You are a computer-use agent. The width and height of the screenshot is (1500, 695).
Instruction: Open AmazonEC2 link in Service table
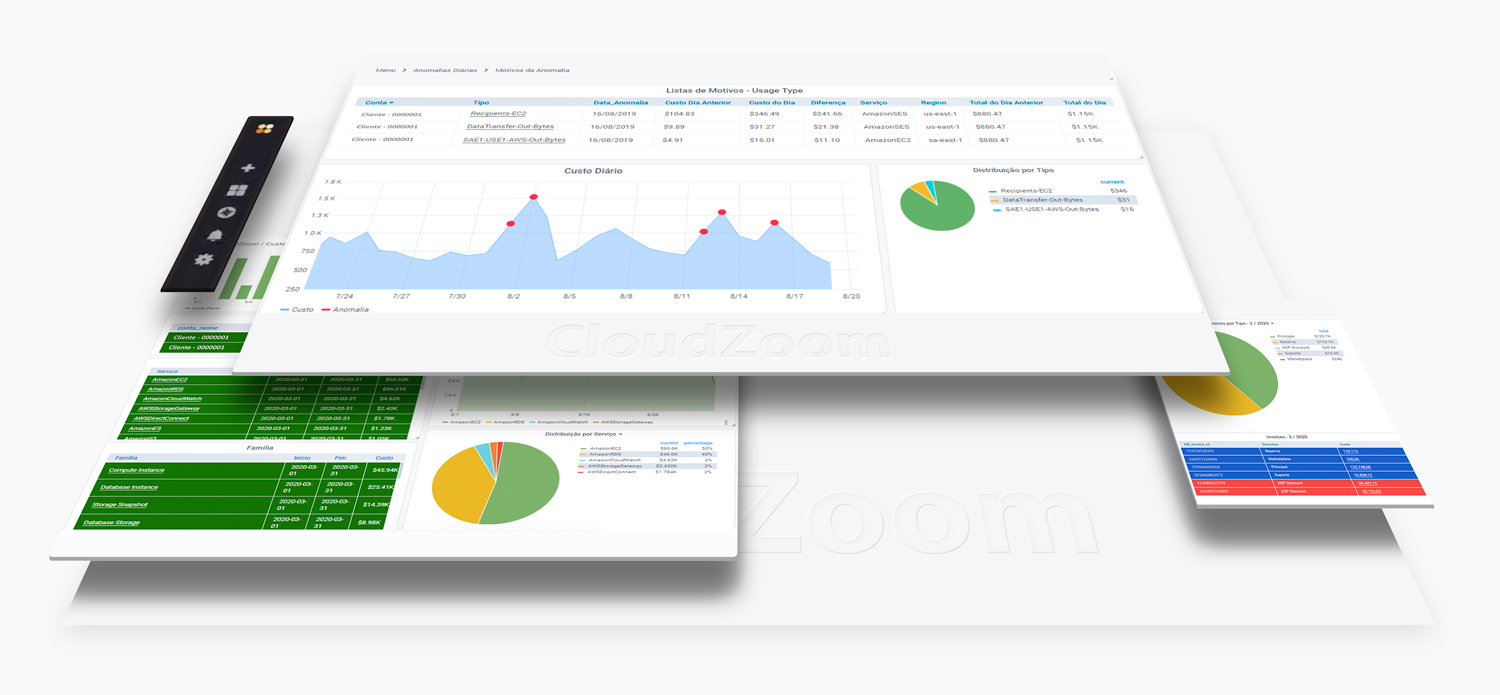click(x=170, y=380)
